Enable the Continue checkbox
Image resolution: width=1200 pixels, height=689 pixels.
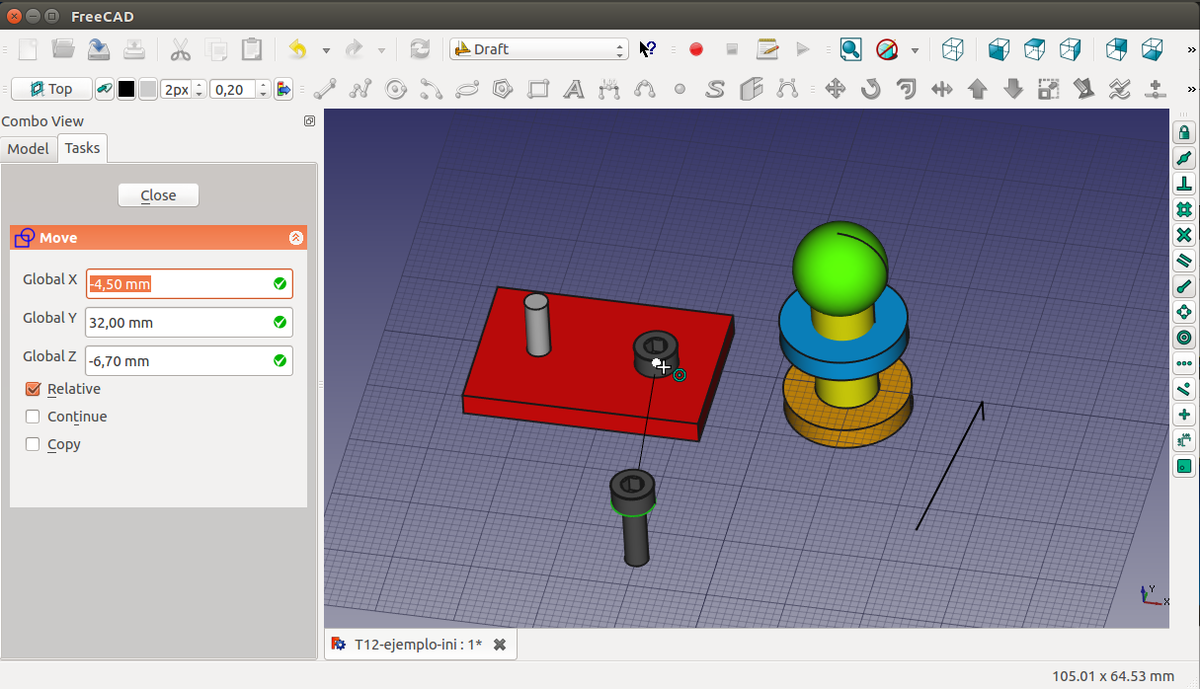click(x=33, y=417)
